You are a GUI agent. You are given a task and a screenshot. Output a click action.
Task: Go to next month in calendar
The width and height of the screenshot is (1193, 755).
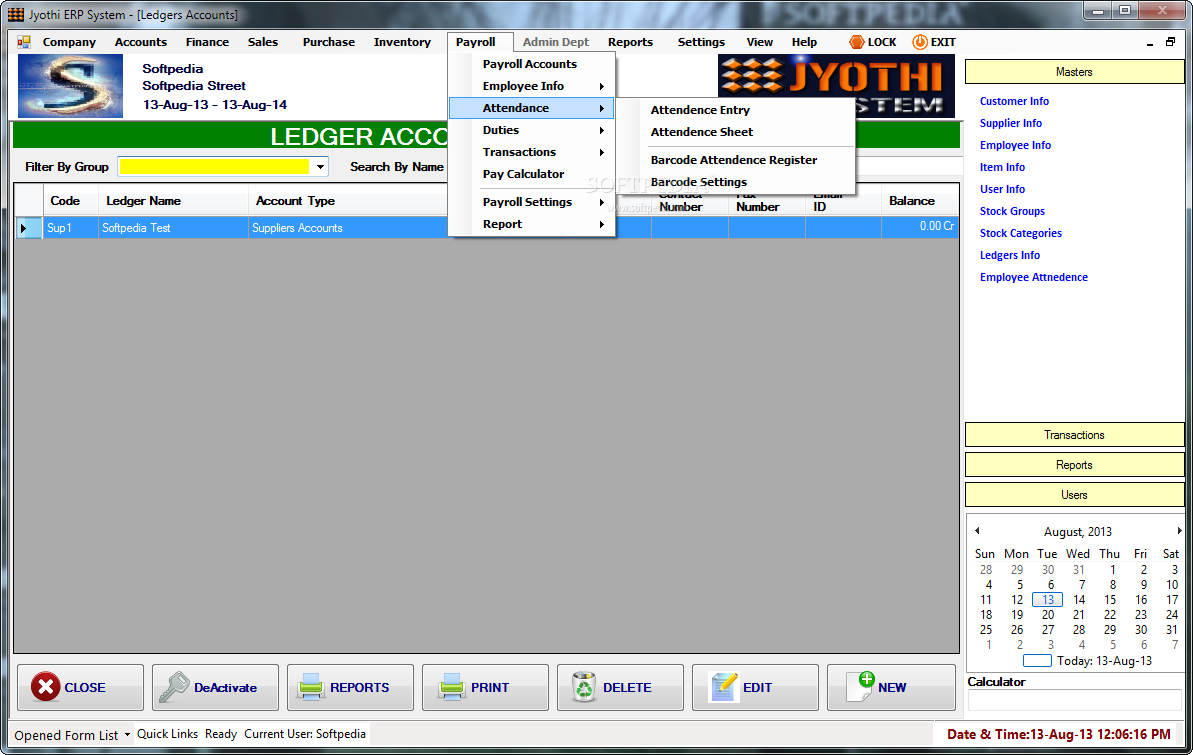[x=1179, y=530]
